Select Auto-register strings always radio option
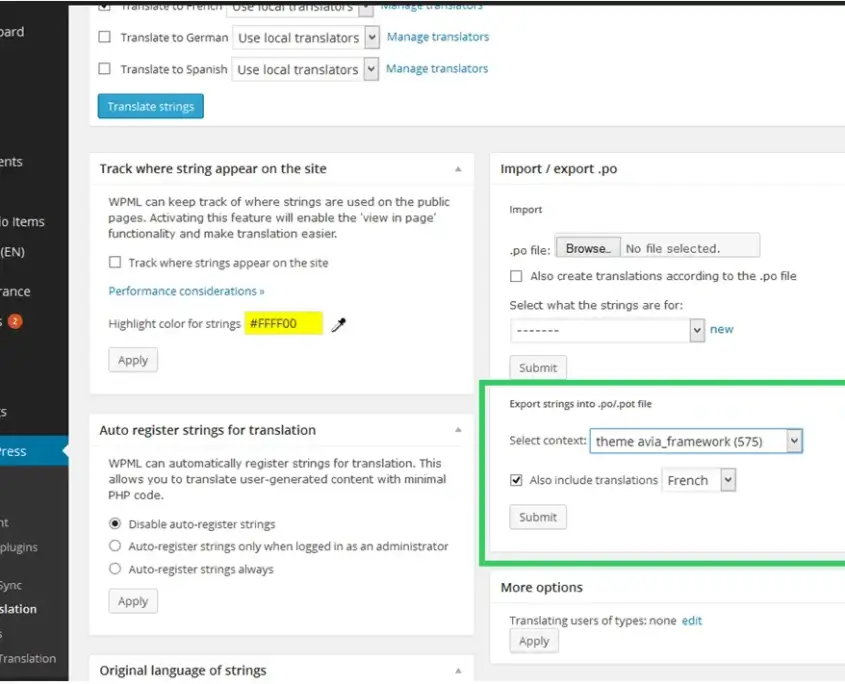The height and width of the screenshot is (684, 845). point(116,569)
